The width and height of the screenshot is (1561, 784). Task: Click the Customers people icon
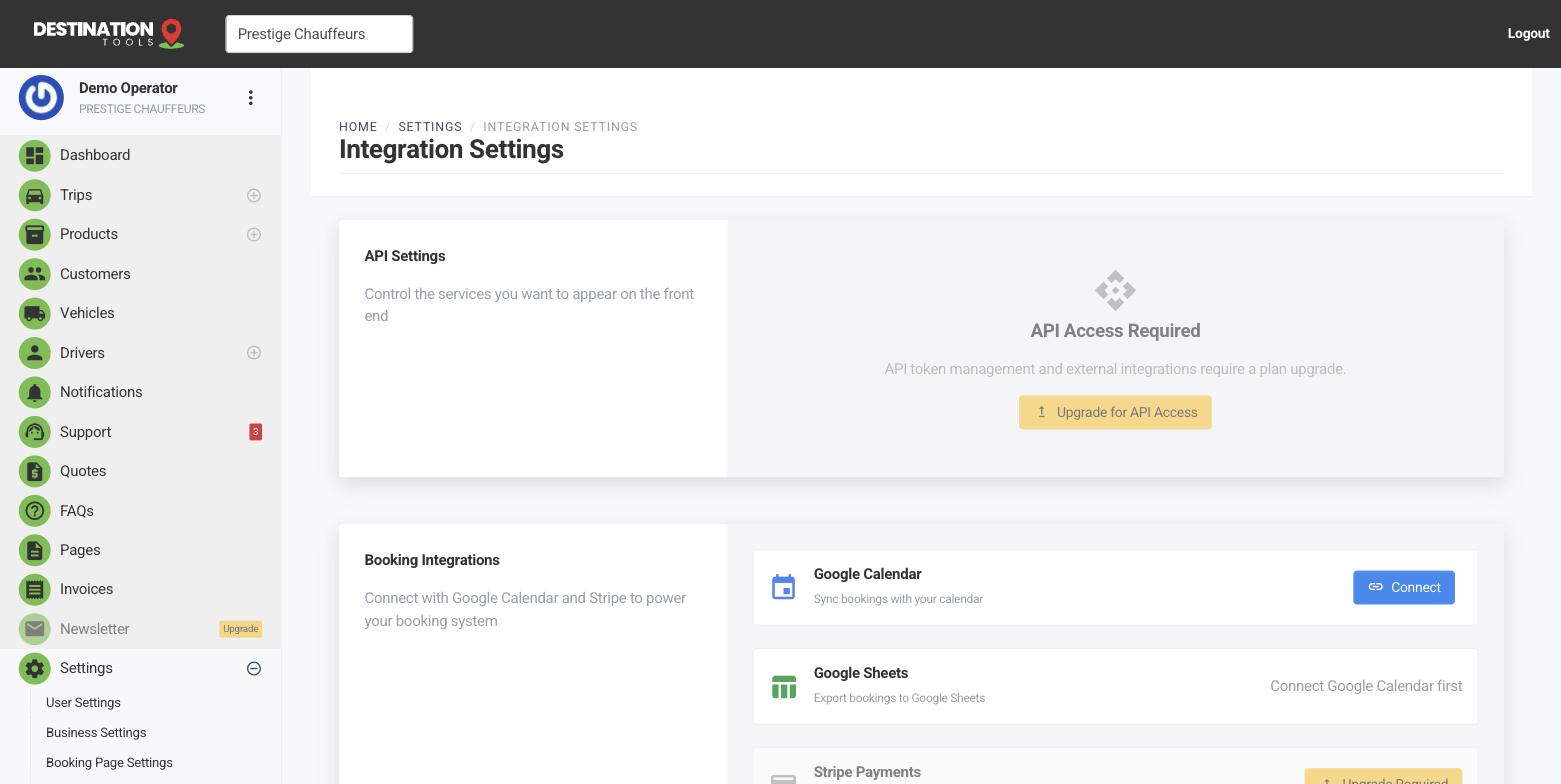click(35, 274)
